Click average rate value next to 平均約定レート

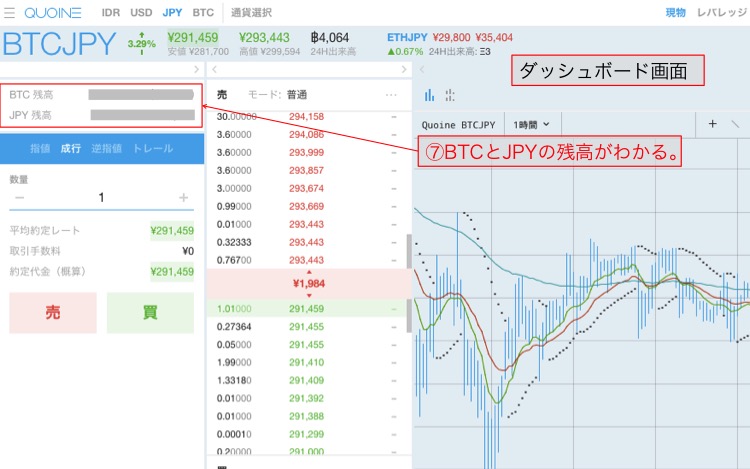point(172,231)
